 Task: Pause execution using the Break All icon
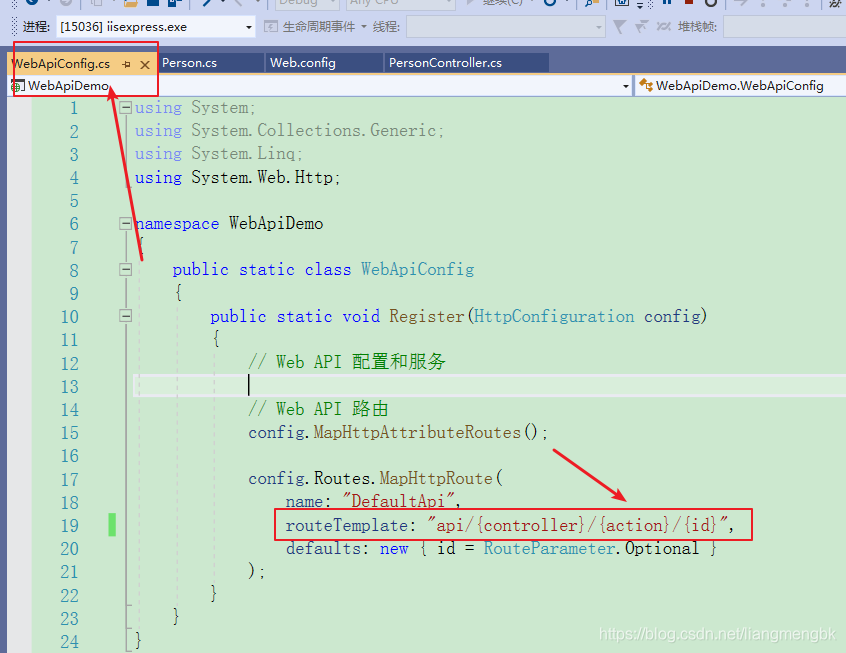667,5
